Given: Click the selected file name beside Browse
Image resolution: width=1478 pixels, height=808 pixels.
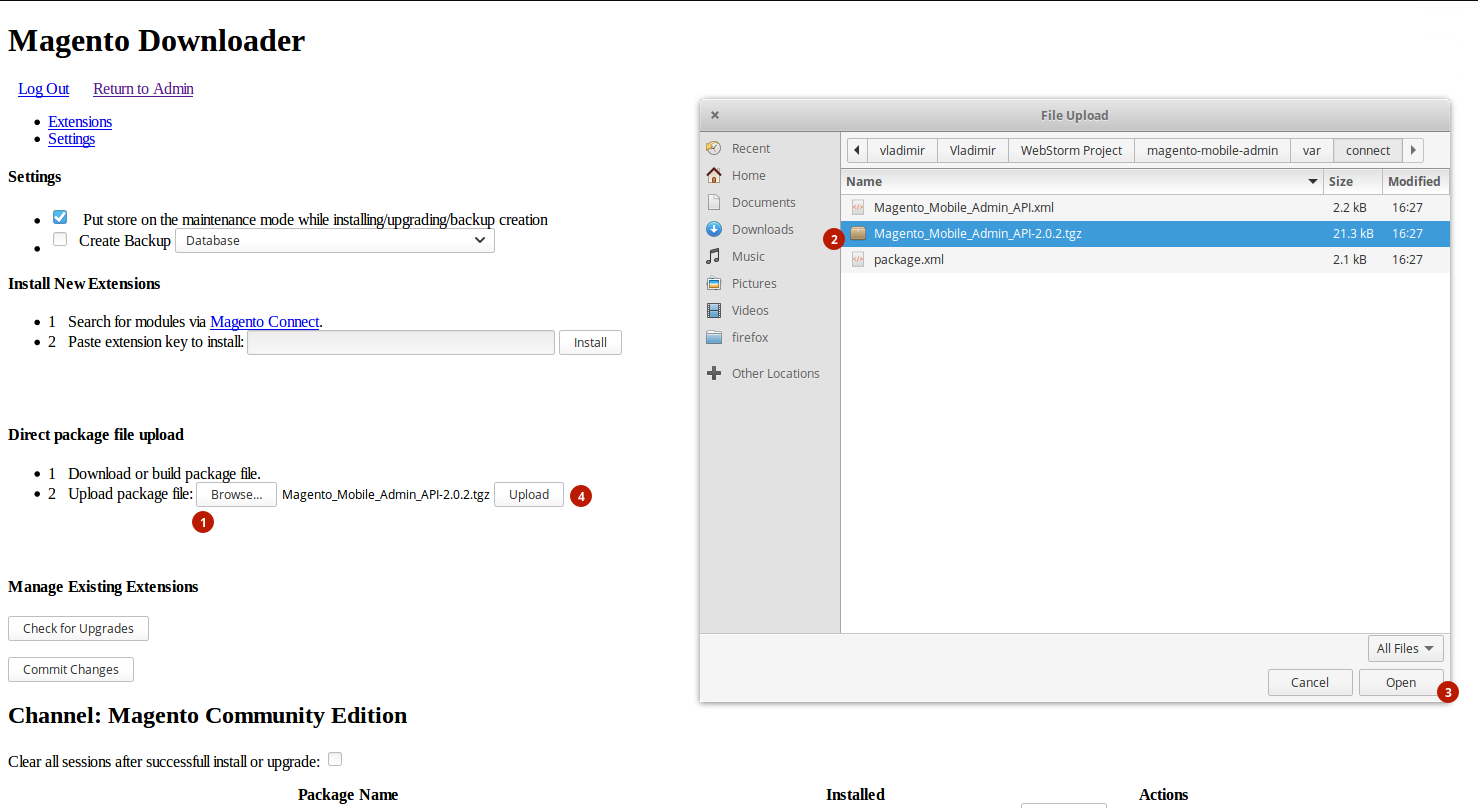Looking at the screenshot, I should (386, 494).
